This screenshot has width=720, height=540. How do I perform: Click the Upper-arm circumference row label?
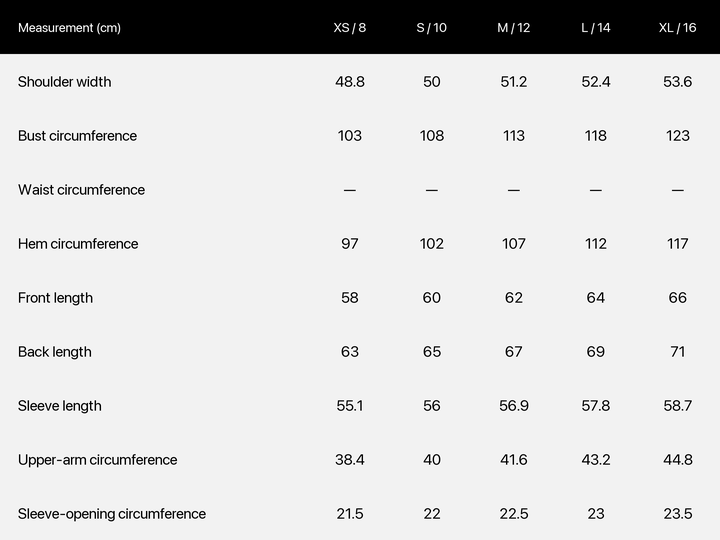(x=97, y=460)
